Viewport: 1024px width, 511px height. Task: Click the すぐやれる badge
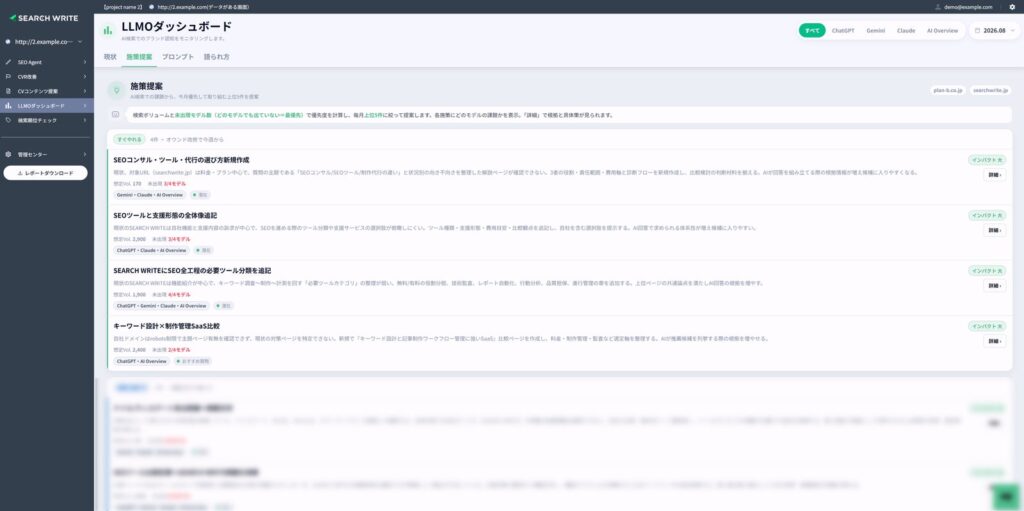point(129,139)
